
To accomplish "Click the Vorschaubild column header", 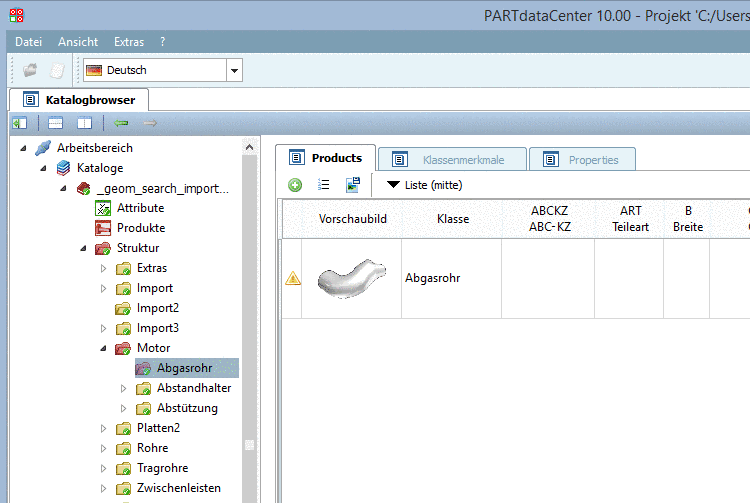I will [x=353, y=219].
